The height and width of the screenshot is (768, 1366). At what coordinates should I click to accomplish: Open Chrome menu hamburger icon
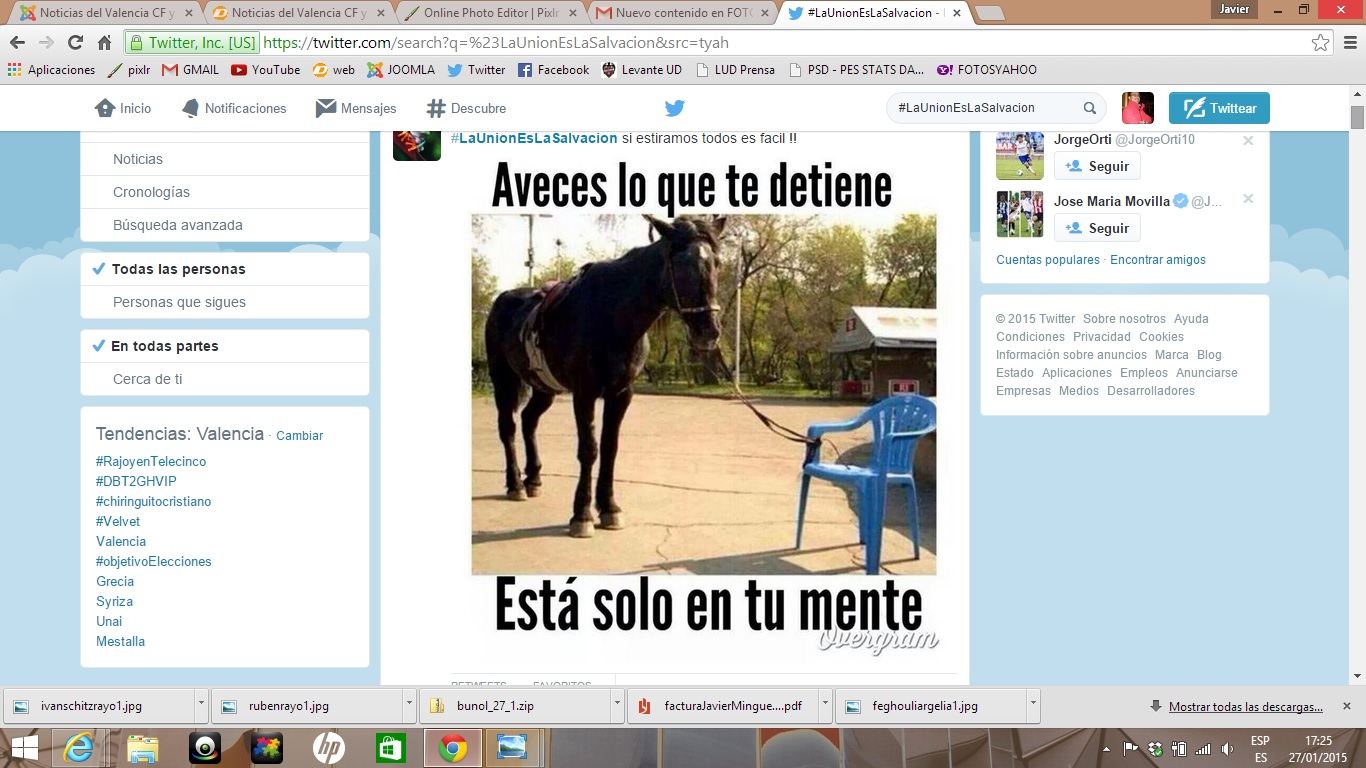[x=1349, y=43]
